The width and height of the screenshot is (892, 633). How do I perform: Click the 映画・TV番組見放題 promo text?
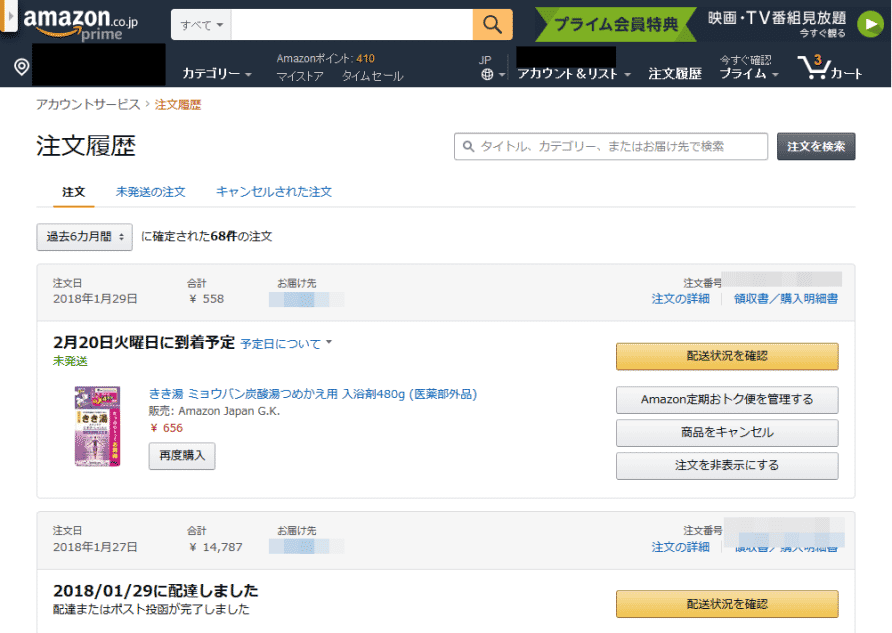coord(777,19)
